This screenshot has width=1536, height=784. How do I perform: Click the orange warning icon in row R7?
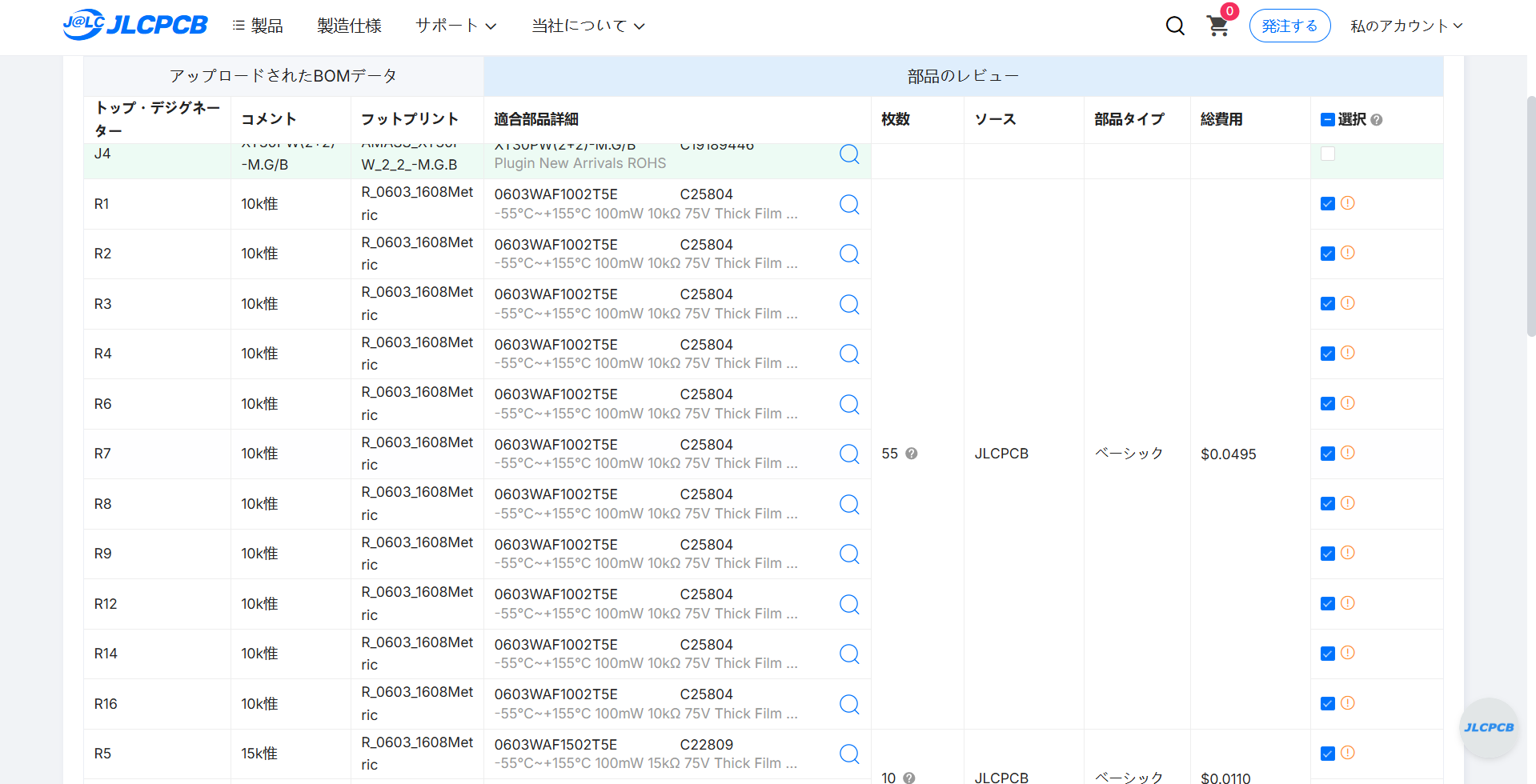pyautogui.click(x=1348, y=453)
